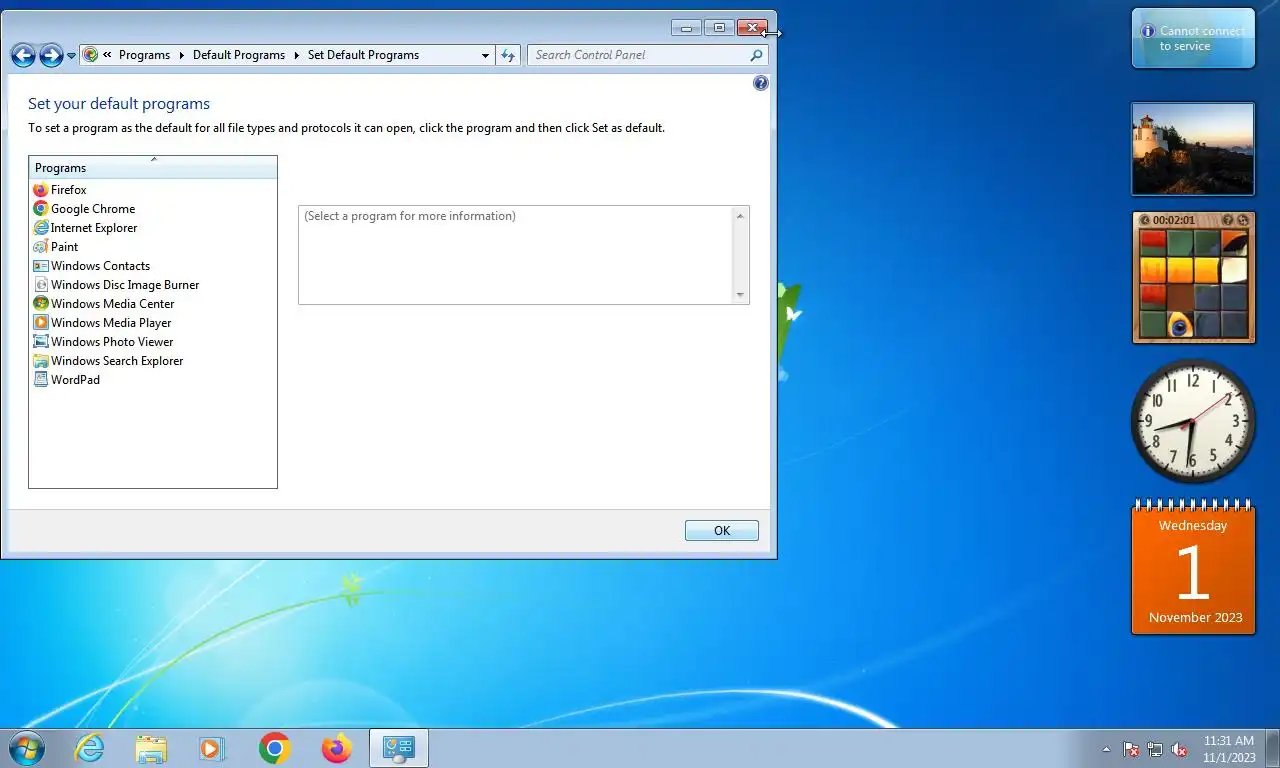
Task: Open the Help question mark icon
Action: pyautogui.click(x=761, y=83)
